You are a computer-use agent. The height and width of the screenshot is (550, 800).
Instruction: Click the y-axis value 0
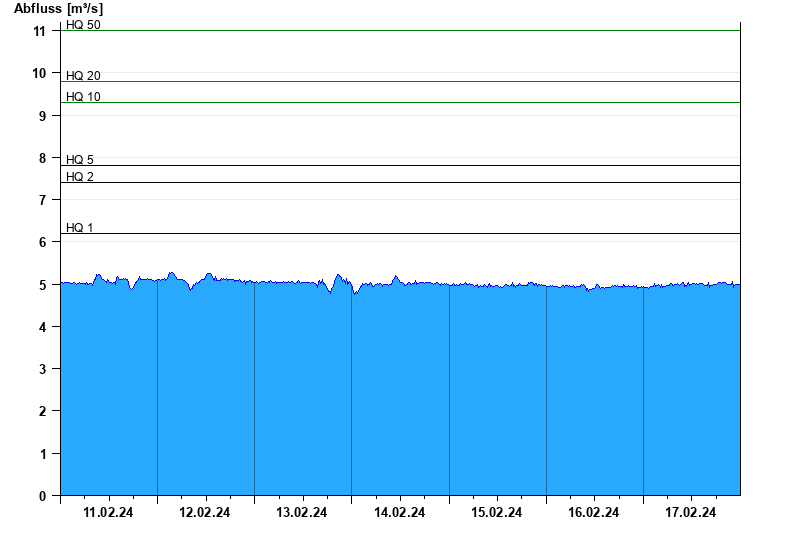pyautogui.click(x=42, y=496)
